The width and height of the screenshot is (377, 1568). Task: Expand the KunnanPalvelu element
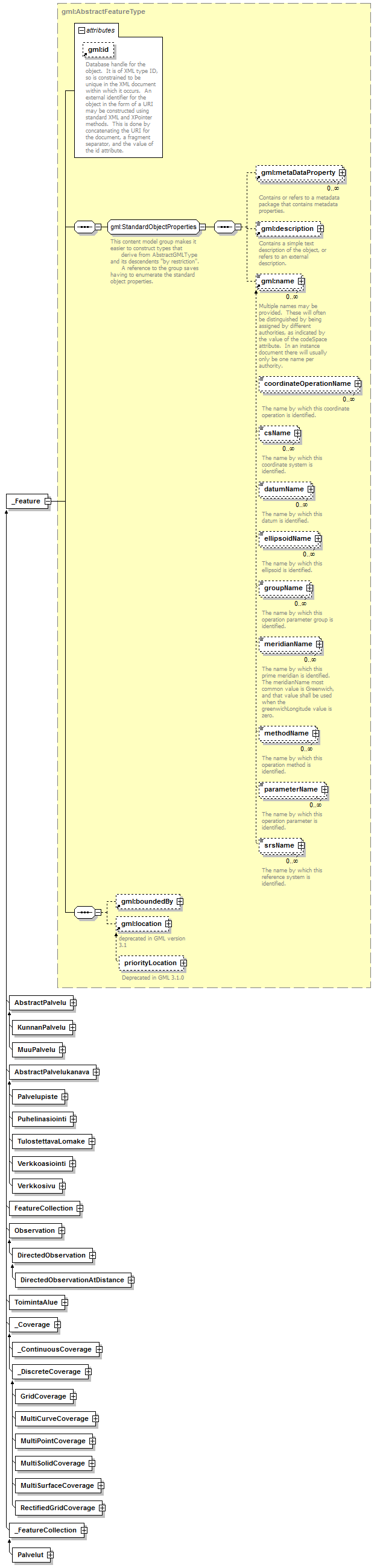[x=72, y=1027]
